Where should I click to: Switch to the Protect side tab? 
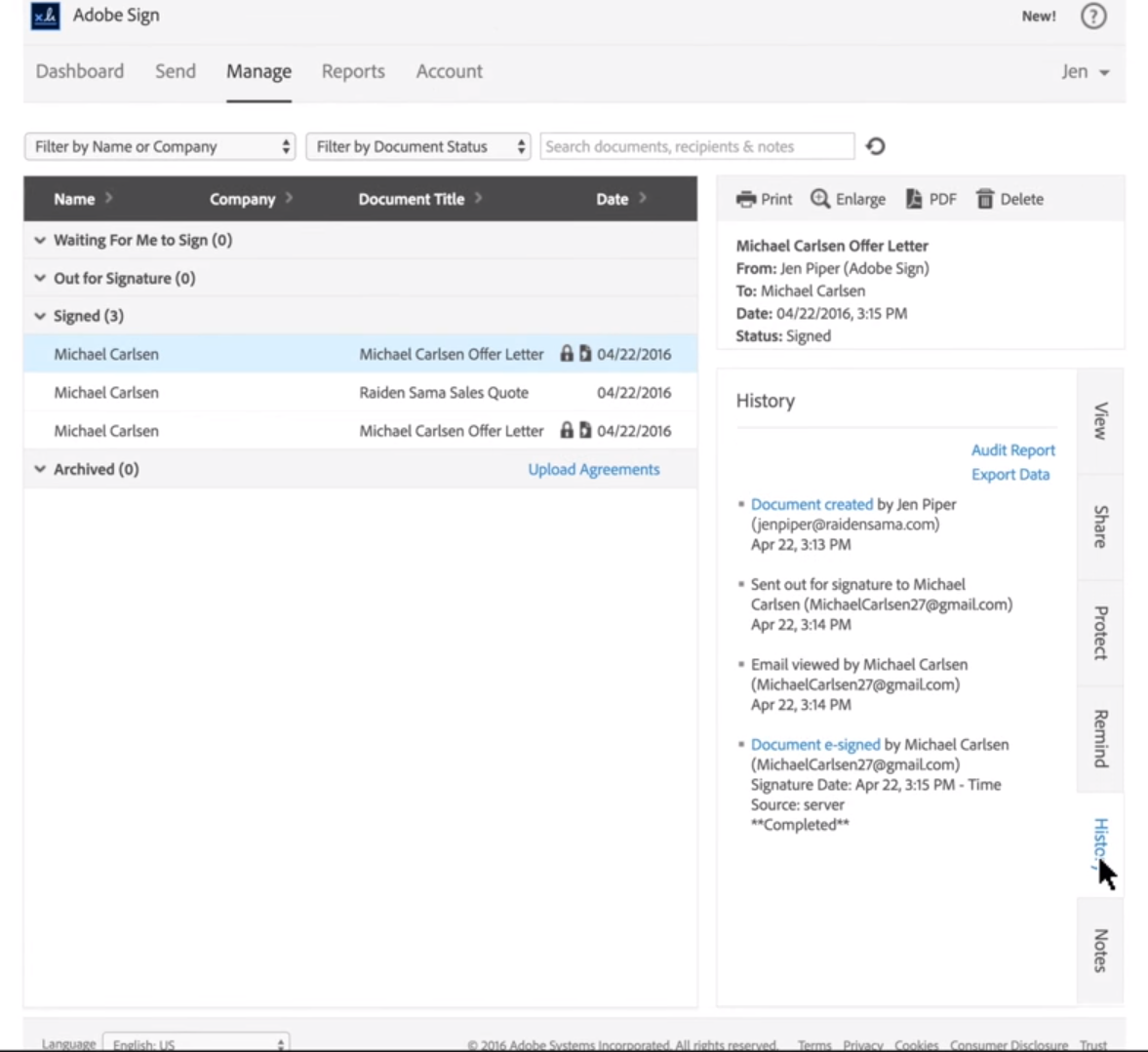(x=1099, y=634)
